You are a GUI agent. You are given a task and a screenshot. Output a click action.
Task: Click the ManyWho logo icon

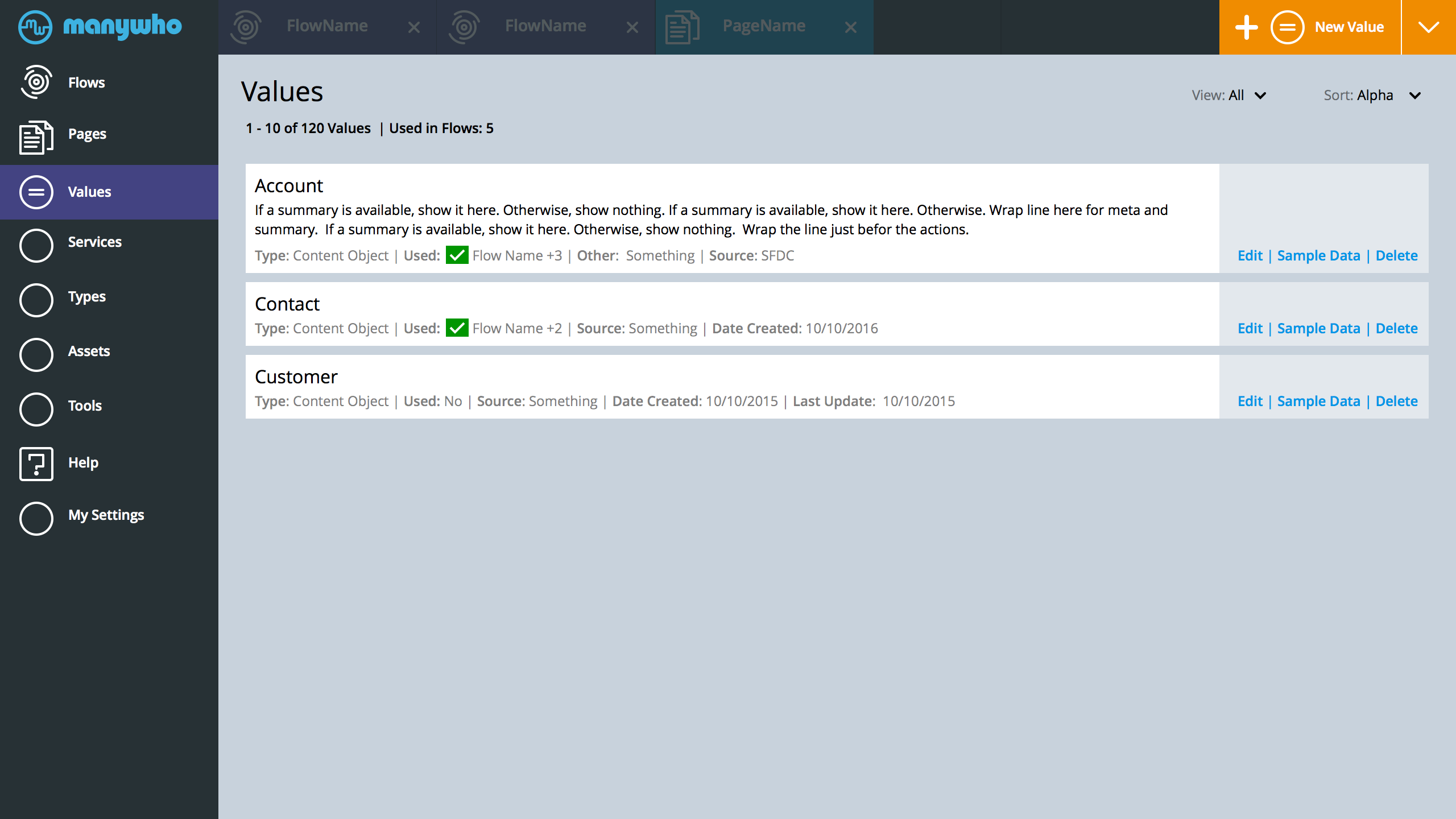tap(35, 27)
